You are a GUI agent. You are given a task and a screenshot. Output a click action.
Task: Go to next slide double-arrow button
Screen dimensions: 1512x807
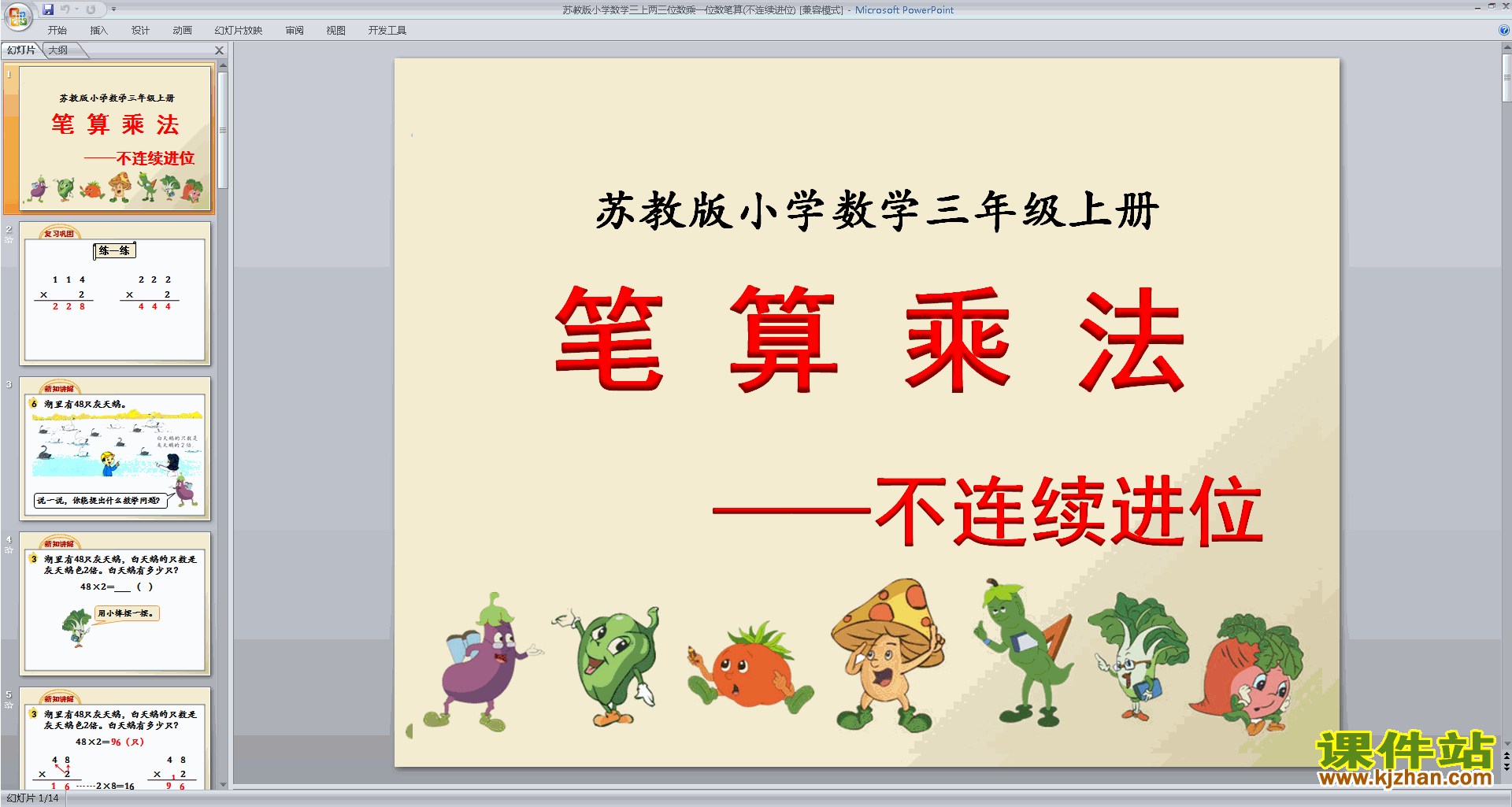1506,768
